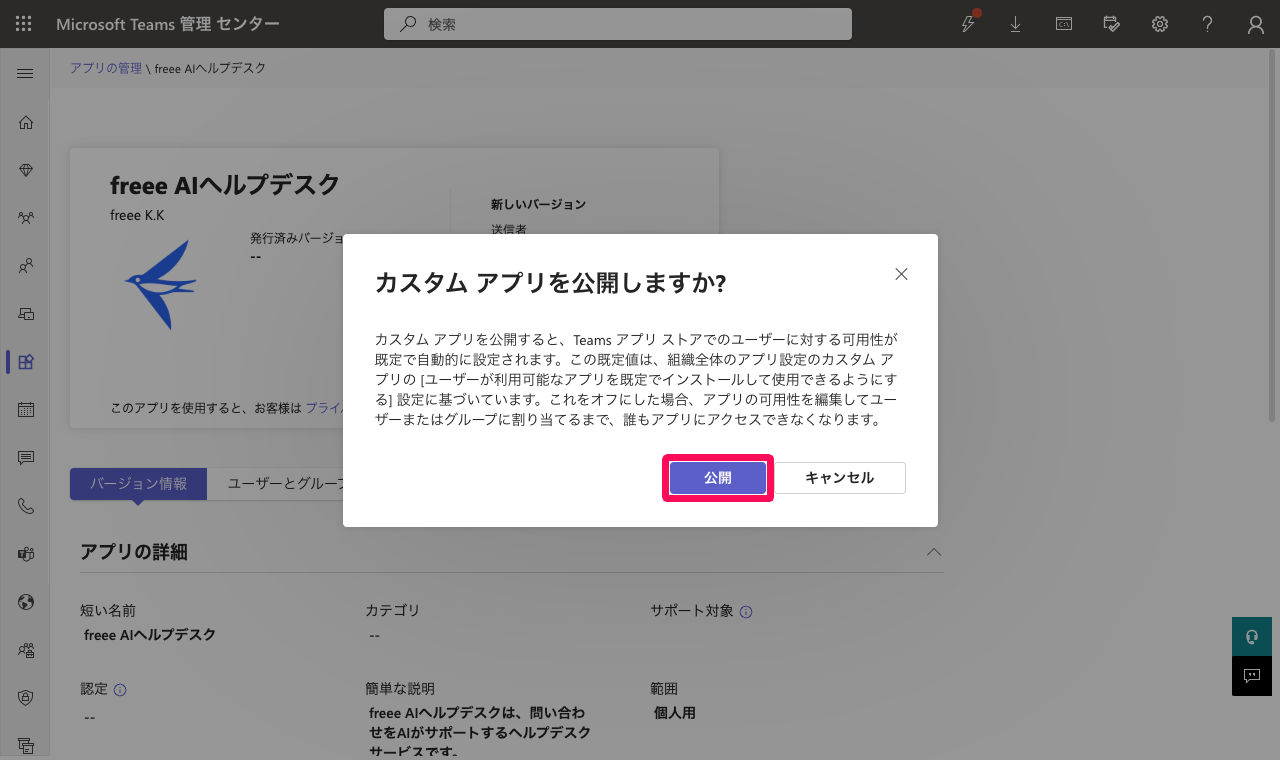This screenshot has width=1280, height=760.
Task: Toggle the hamburger navigation menu
Action: (26, 74)
